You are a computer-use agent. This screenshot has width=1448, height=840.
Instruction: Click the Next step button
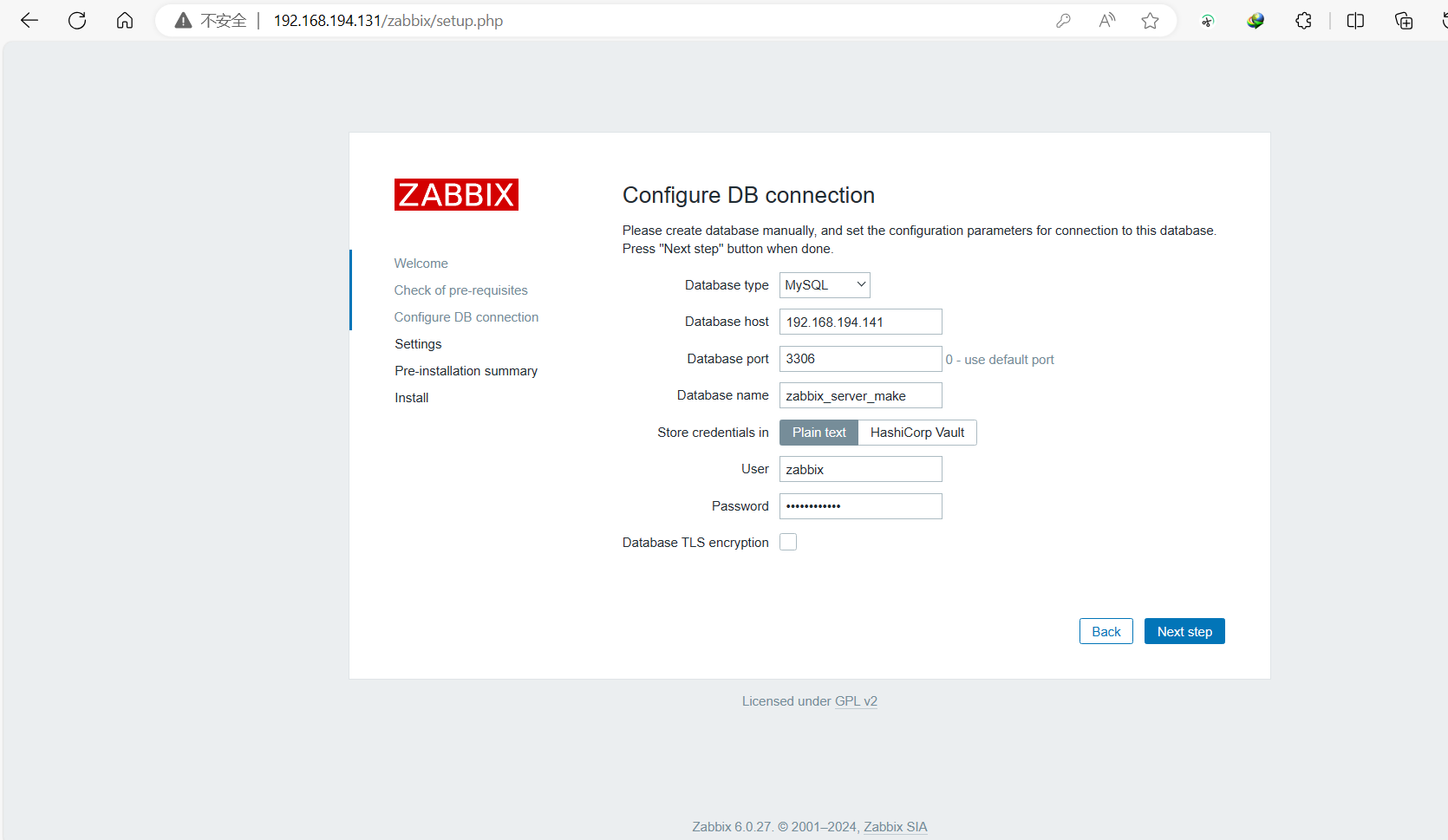(x=1184, y=631)
